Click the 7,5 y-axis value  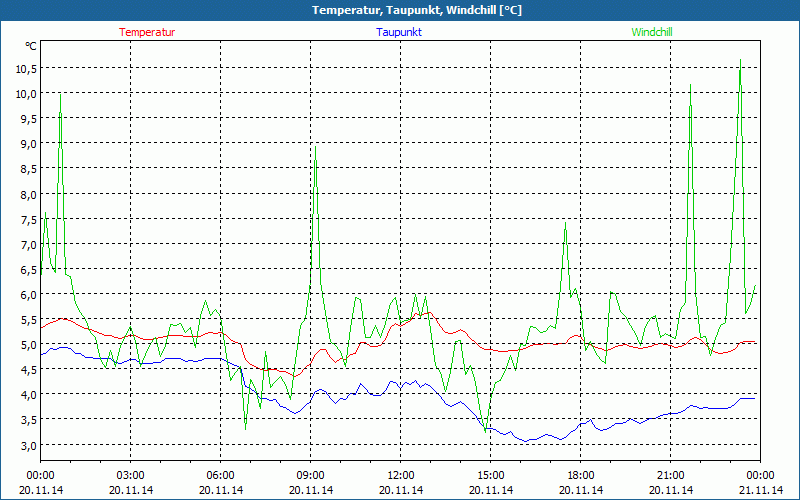[29, 219]
